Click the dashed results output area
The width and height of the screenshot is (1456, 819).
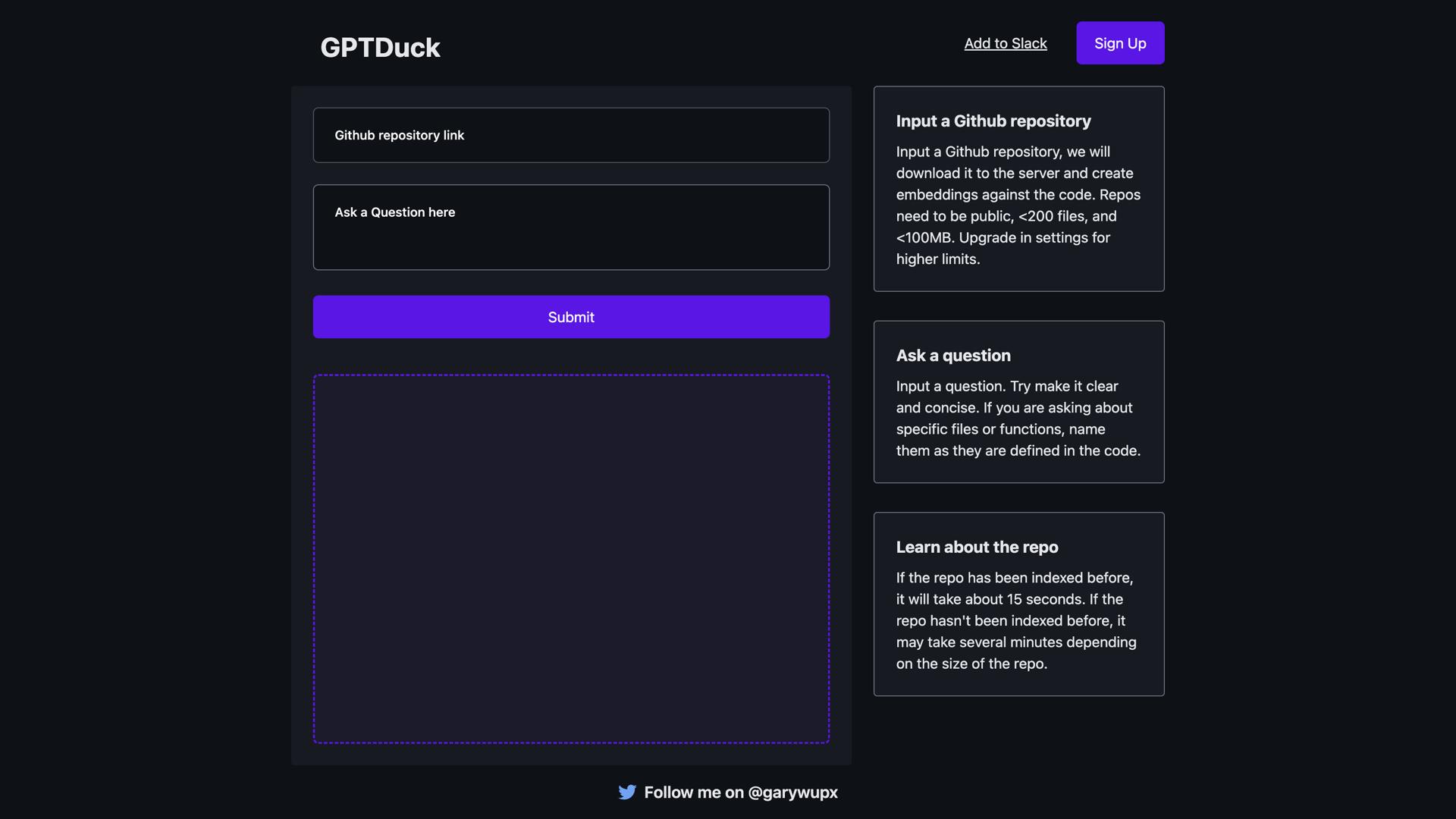click(571, 559)
